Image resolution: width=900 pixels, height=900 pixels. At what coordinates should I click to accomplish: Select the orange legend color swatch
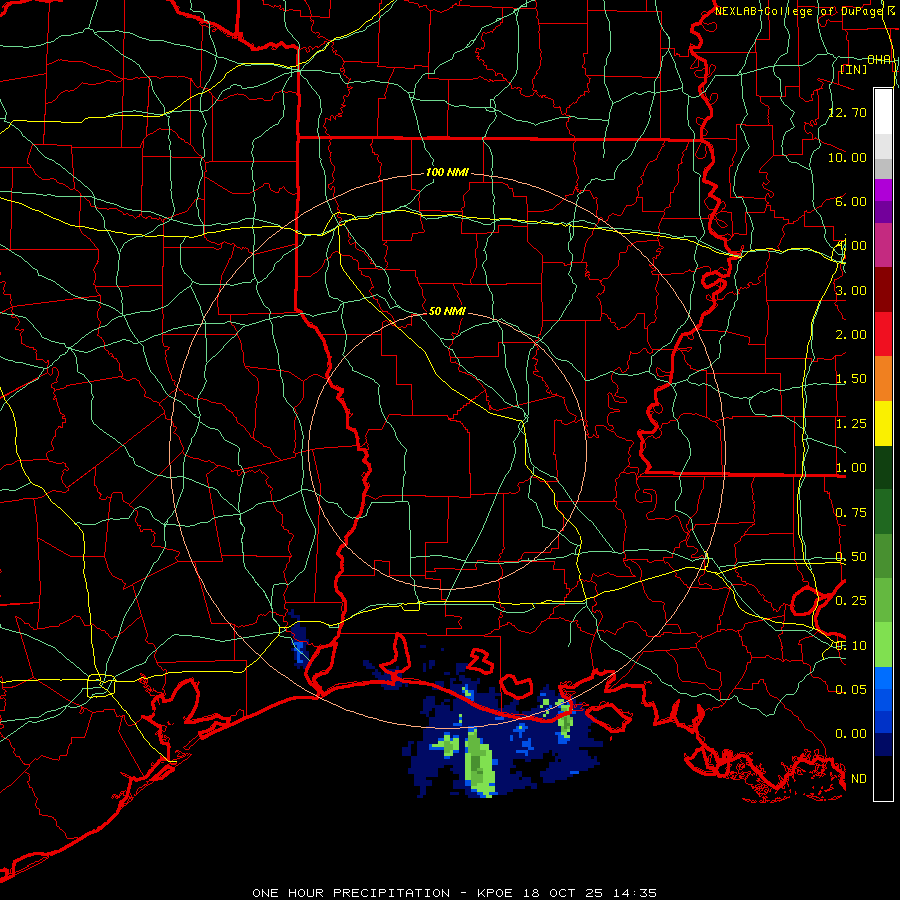coord(883,379)
